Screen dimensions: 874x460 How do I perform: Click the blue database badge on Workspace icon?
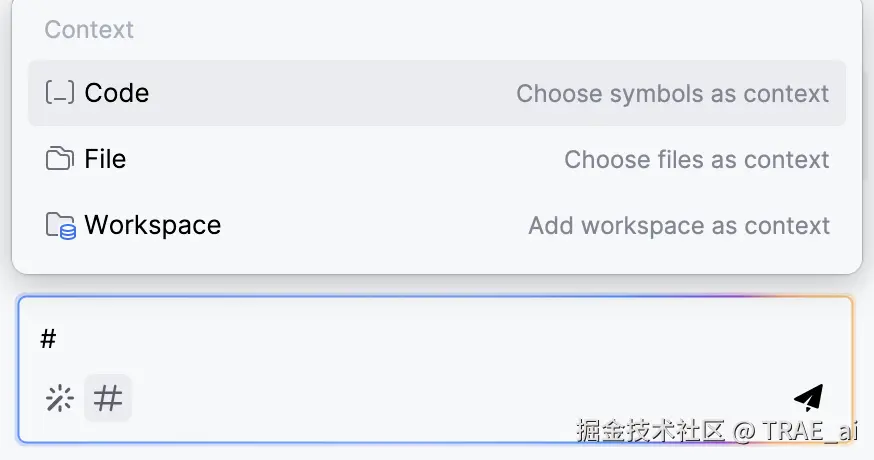[x=68, y=232]
